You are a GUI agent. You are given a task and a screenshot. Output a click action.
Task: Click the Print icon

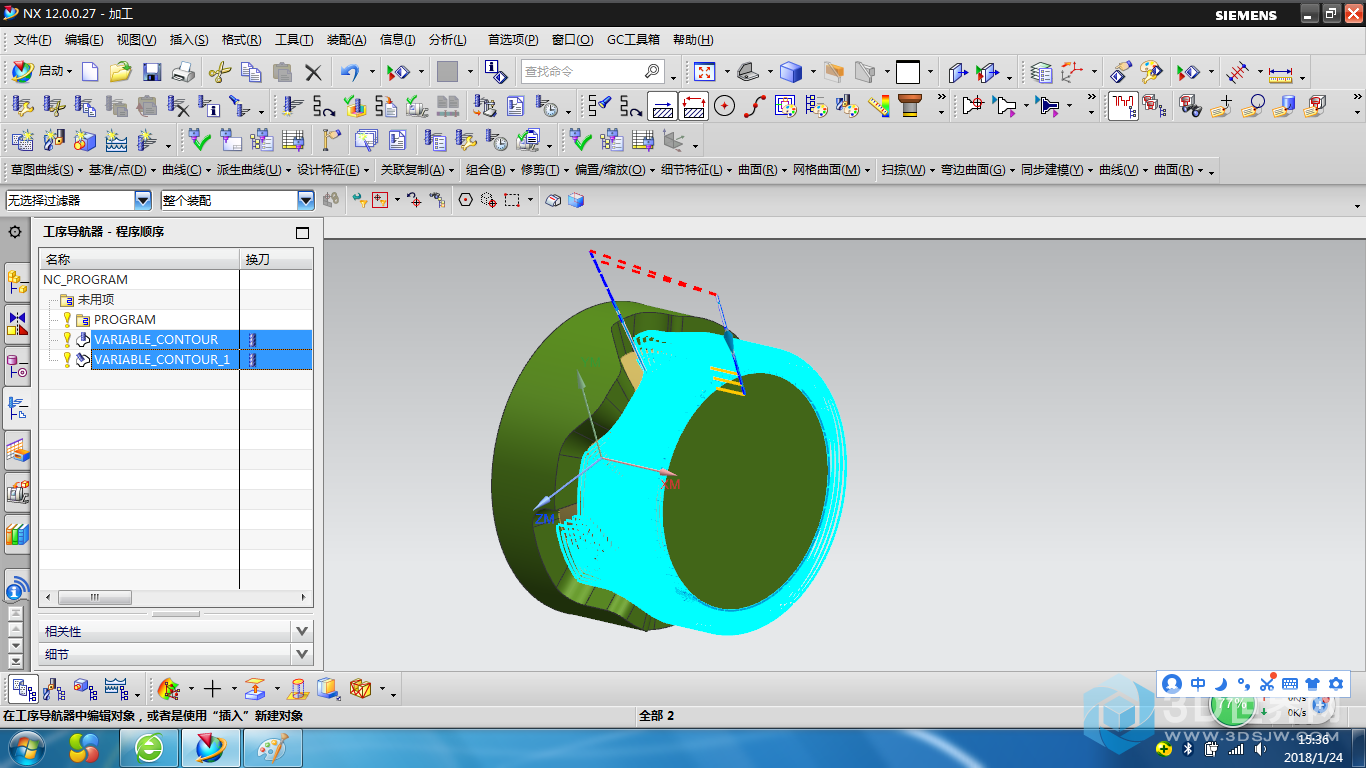point(183,72)
